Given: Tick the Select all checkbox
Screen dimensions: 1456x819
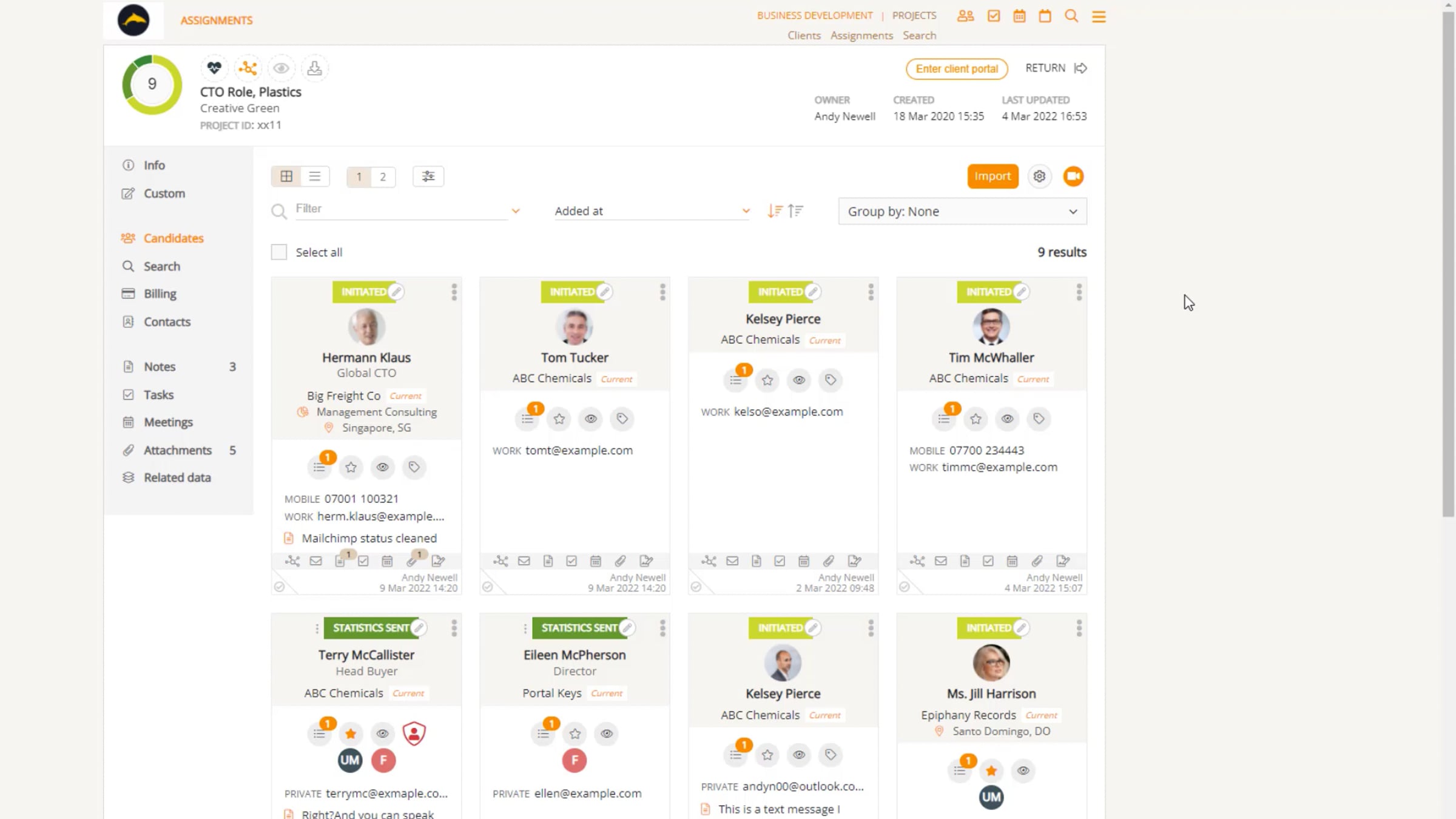Looking at the screenshot, I should (279, 252).
